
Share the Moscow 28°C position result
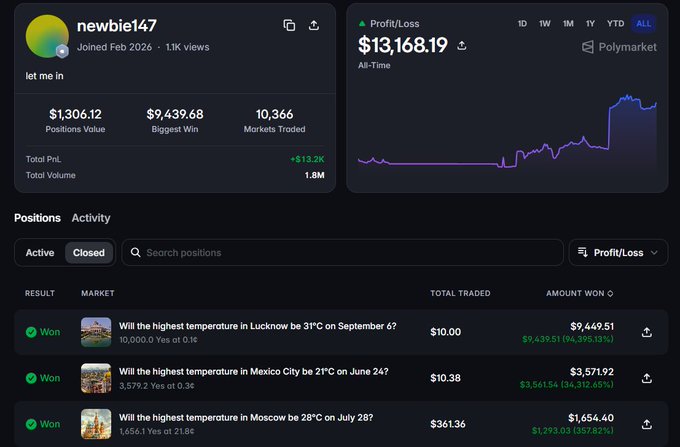point(647,424)
